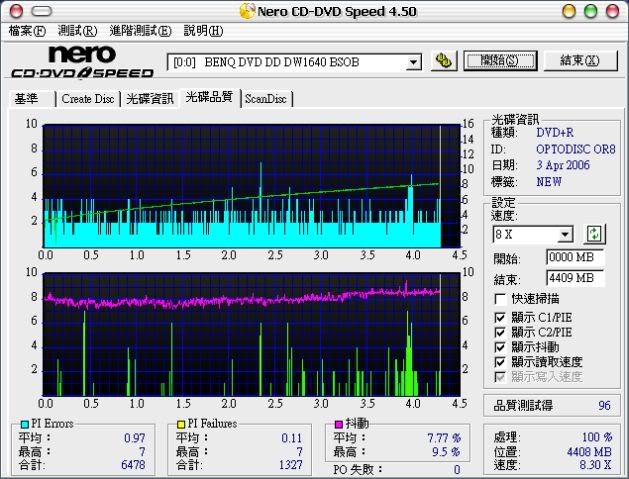Click the jitter maximum 9.5 %
Viewport: 629px width, 479px height.
tap(446, 452)
